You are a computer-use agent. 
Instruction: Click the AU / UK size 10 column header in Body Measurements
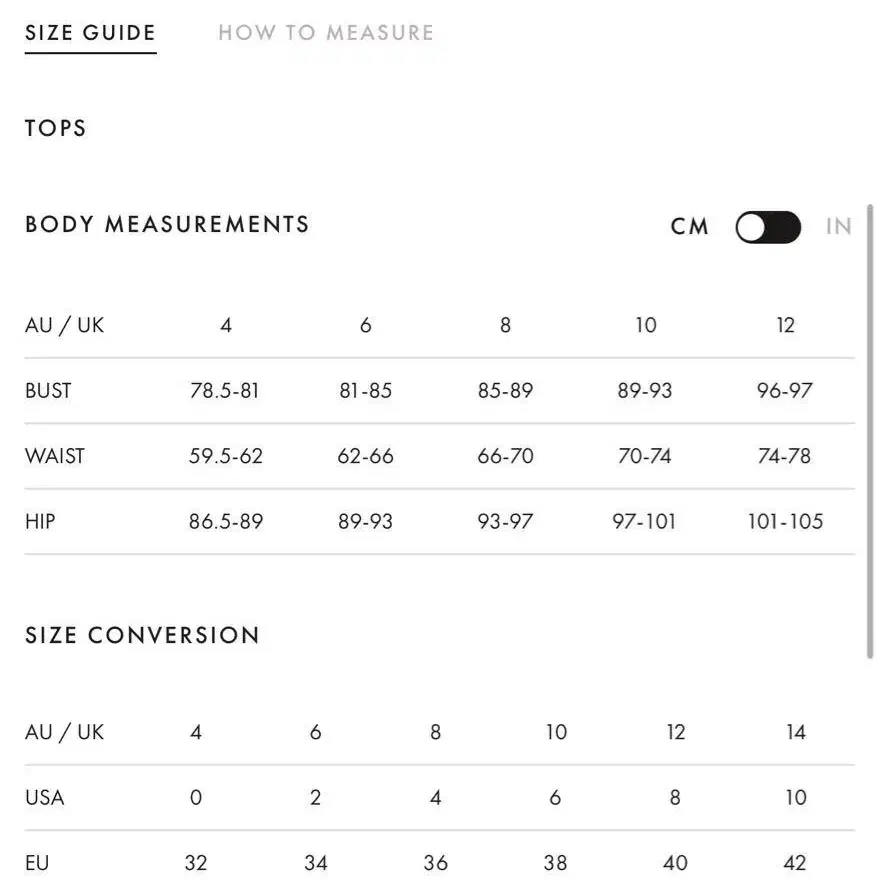[646, 325]
